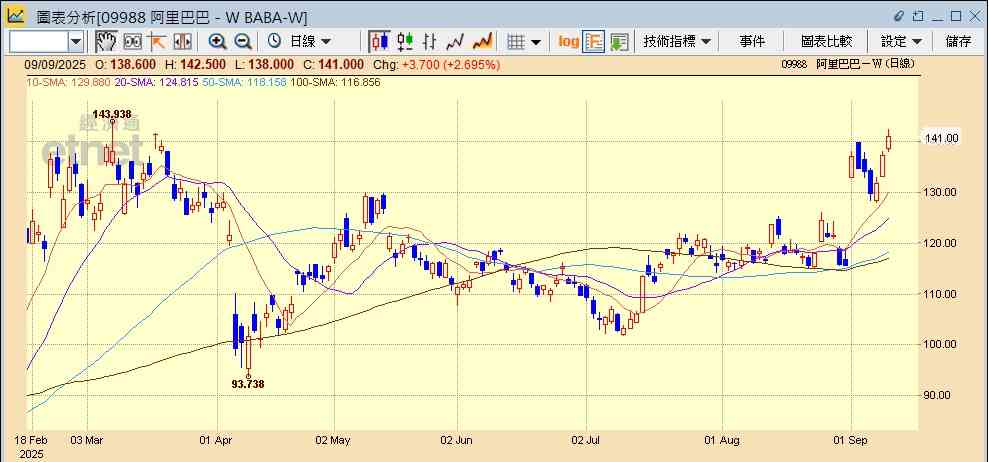
Task: Click the 03 Mar date axis label
Action: pyautogui.click(x=88, y=440)
